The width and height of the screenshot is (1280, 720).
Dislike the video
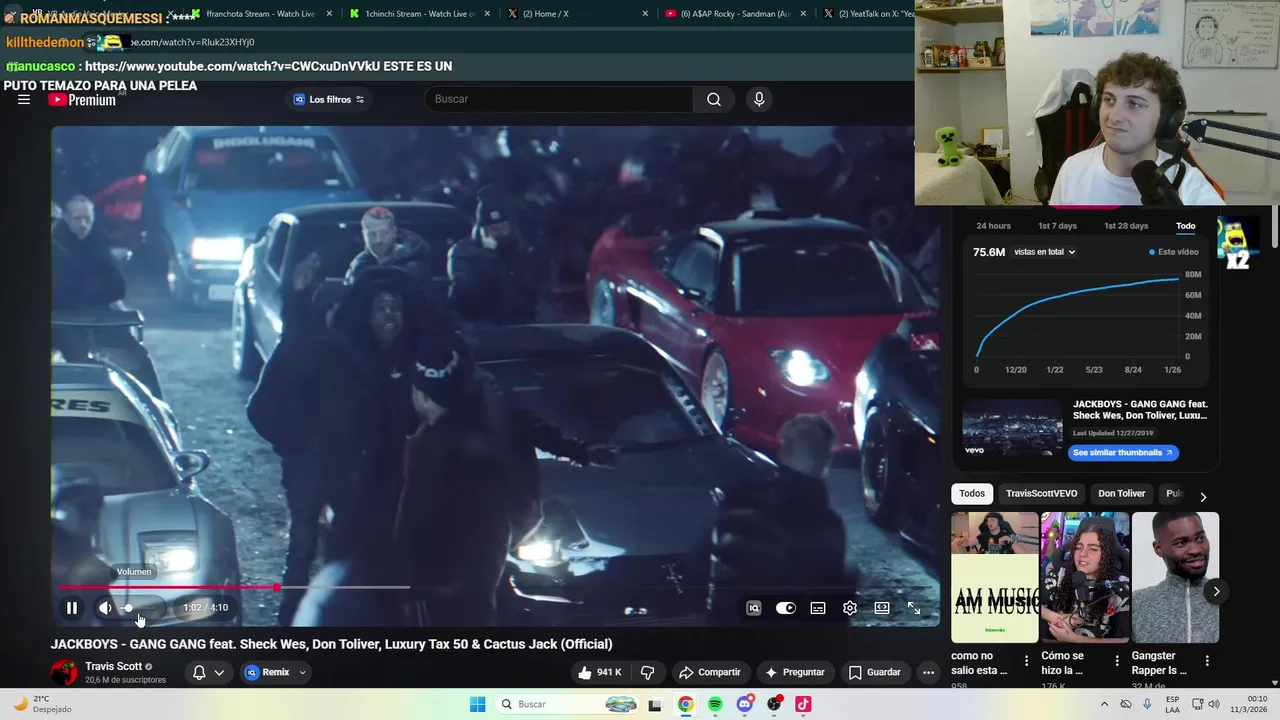click(x=647, y=672)
